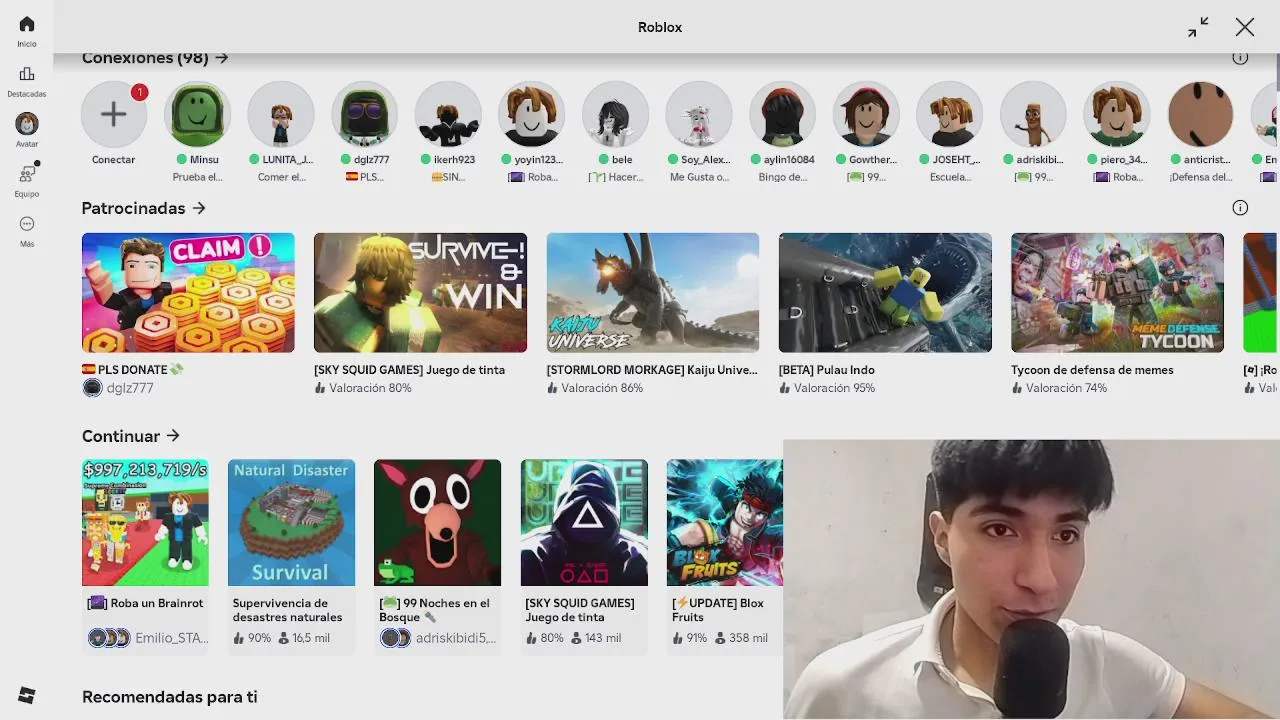Continue Squid Games Juego de tinta thumbnail
Image resolution: width=1280 pixels, height=720 pixels.
(584, 523)
